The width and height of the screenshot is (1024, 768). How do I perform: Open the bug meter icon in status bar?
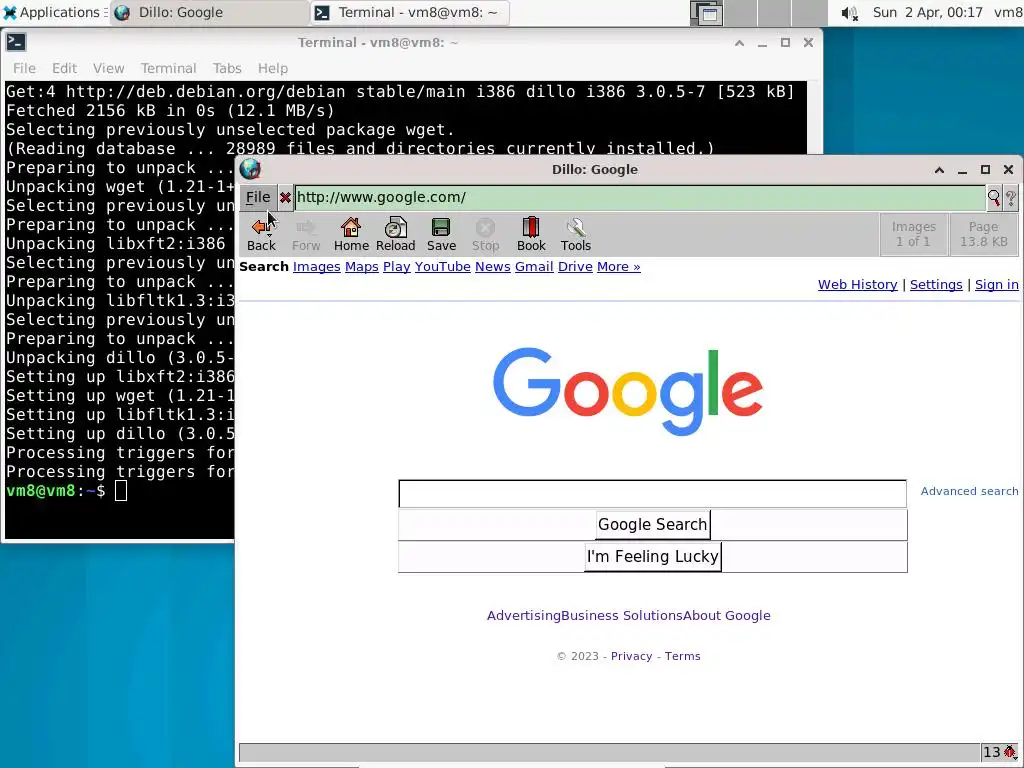(x=1009, y=752)
